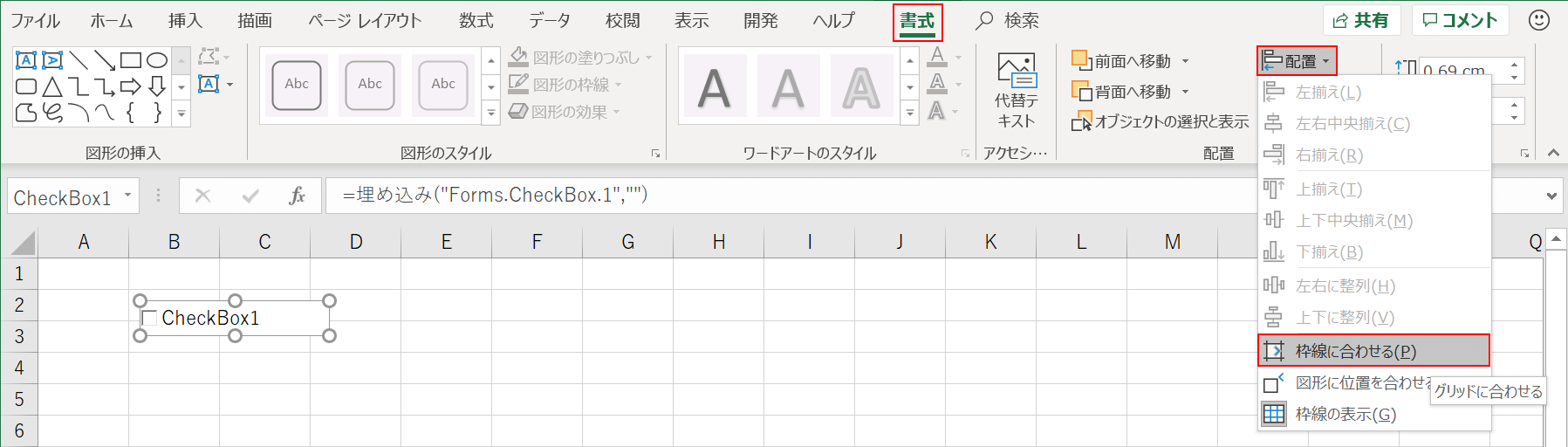Open the alt text (代替テキスト) button
The image size is (1568, 447).
[x=1016, y=91]
